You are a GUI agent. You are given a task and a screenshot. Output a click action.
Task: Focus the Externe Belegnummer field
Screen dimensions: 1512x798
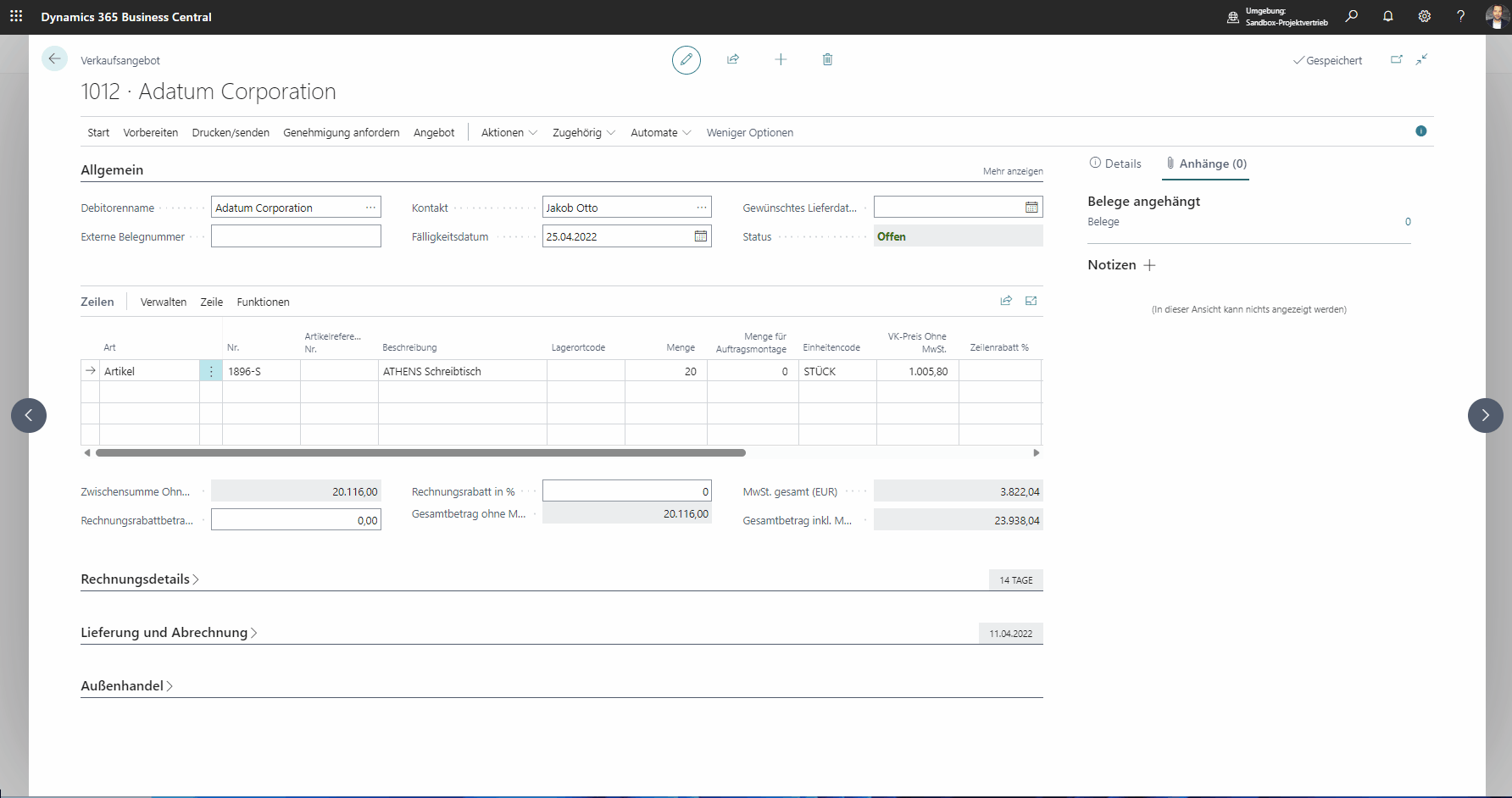(296, 236)
